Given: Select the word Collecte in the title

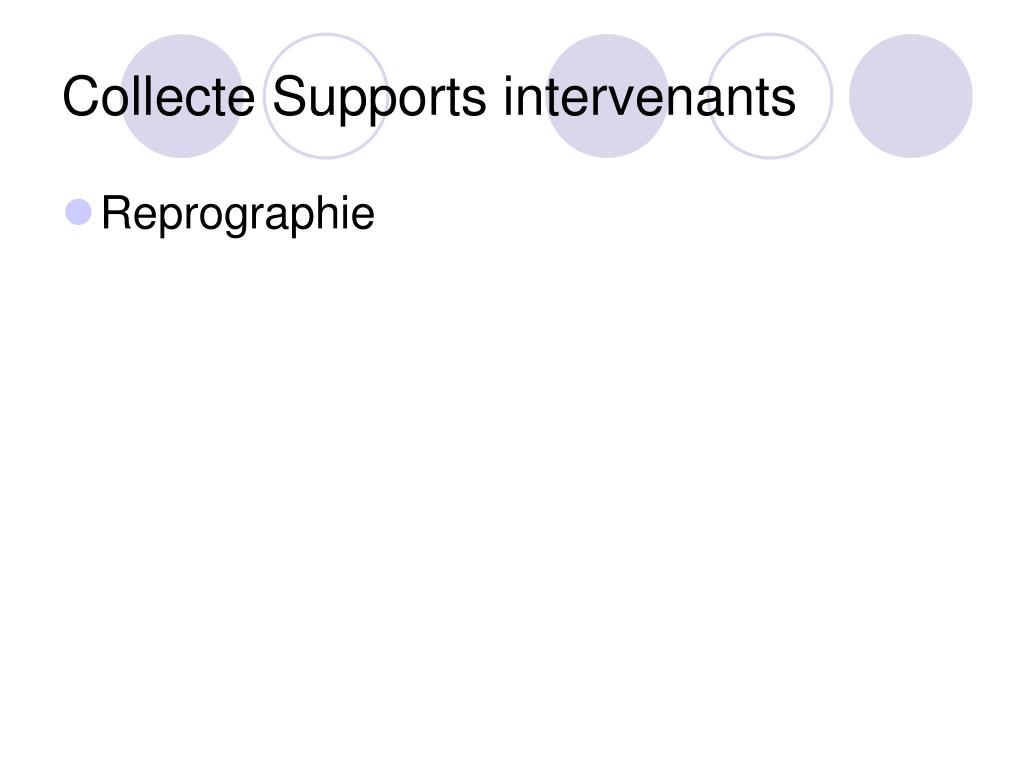Looking at the screenshot, I should pyautogui.click(x=159, y=97).
